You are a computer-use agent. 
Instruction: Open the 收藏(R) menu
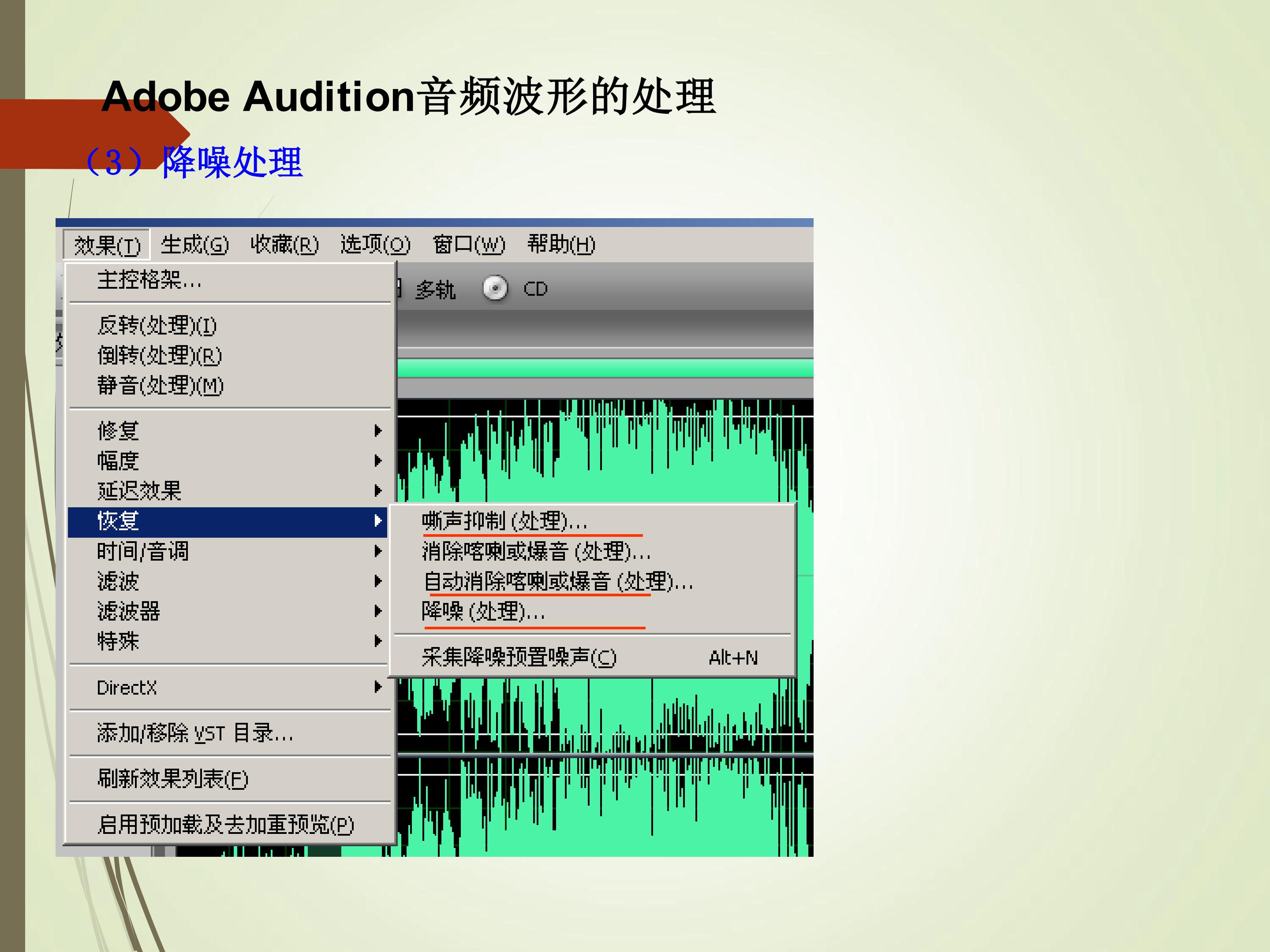(284, 245)
